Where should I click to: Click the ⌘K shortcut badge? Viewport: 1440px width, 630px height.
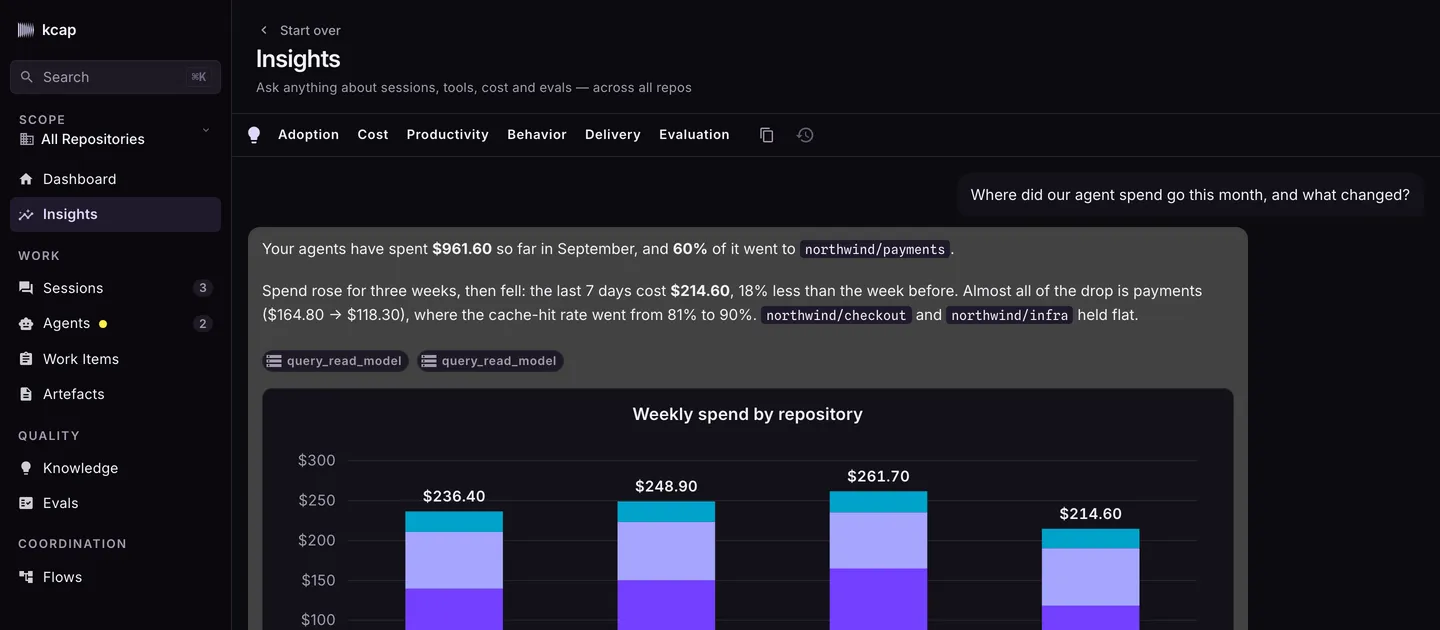(x=199, y=77)
